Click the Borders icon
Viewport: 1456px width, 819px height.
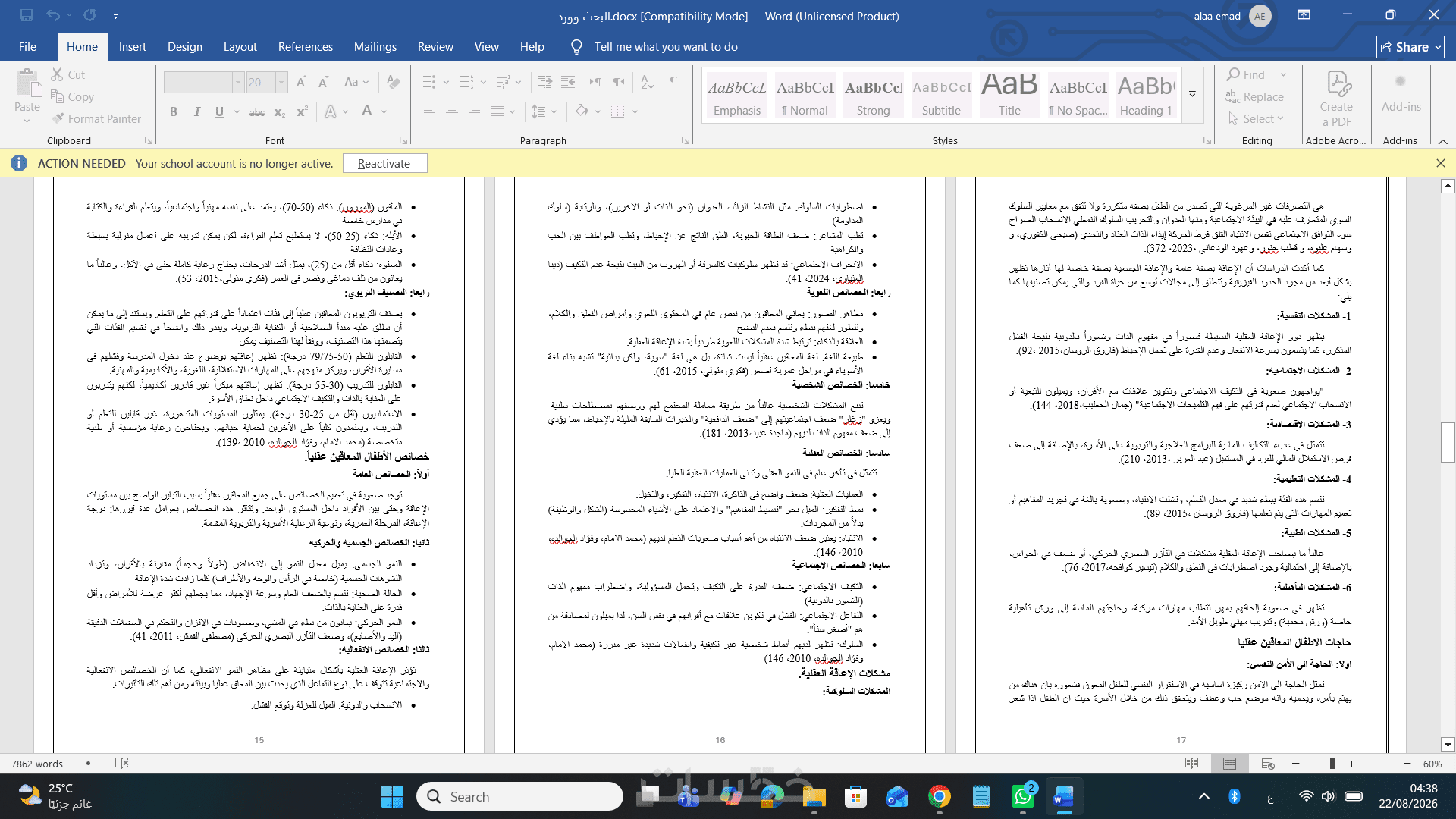click(x=618, y=111)
